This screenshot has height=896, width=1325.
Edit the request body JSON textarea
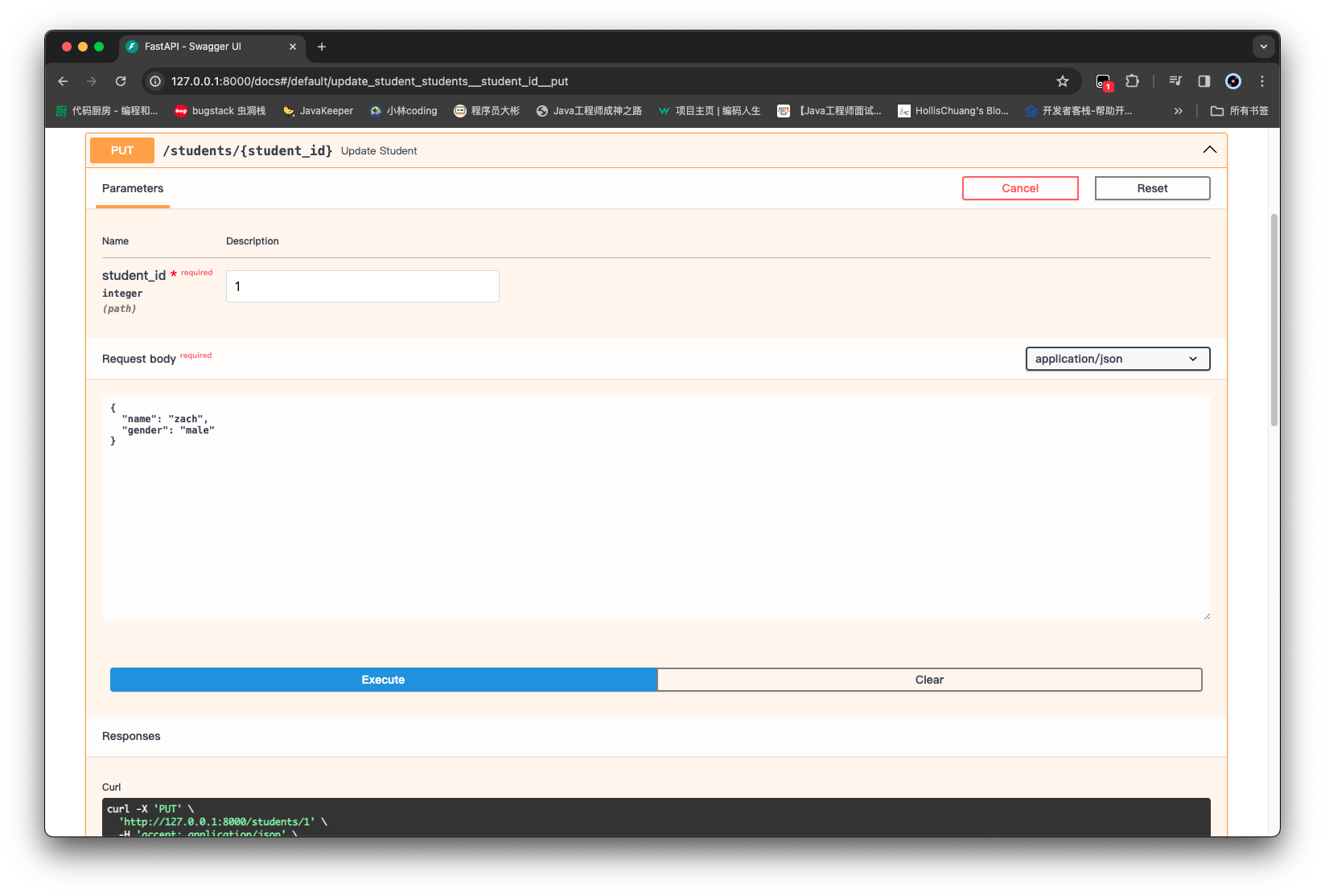click(656, 508)
